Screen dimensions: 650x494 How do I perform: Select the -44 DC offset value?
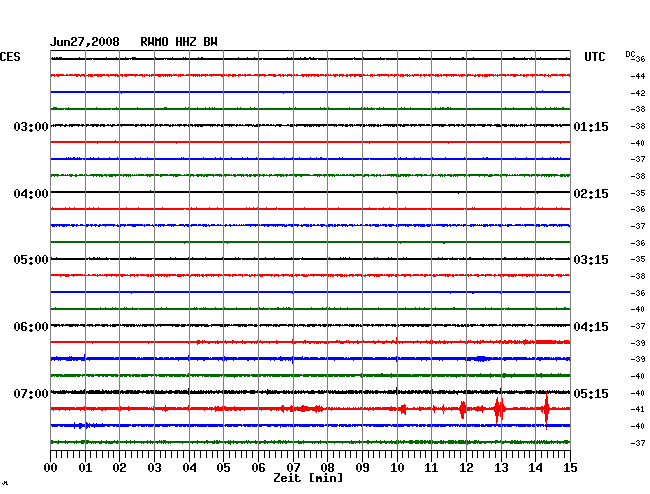point(638,76)
